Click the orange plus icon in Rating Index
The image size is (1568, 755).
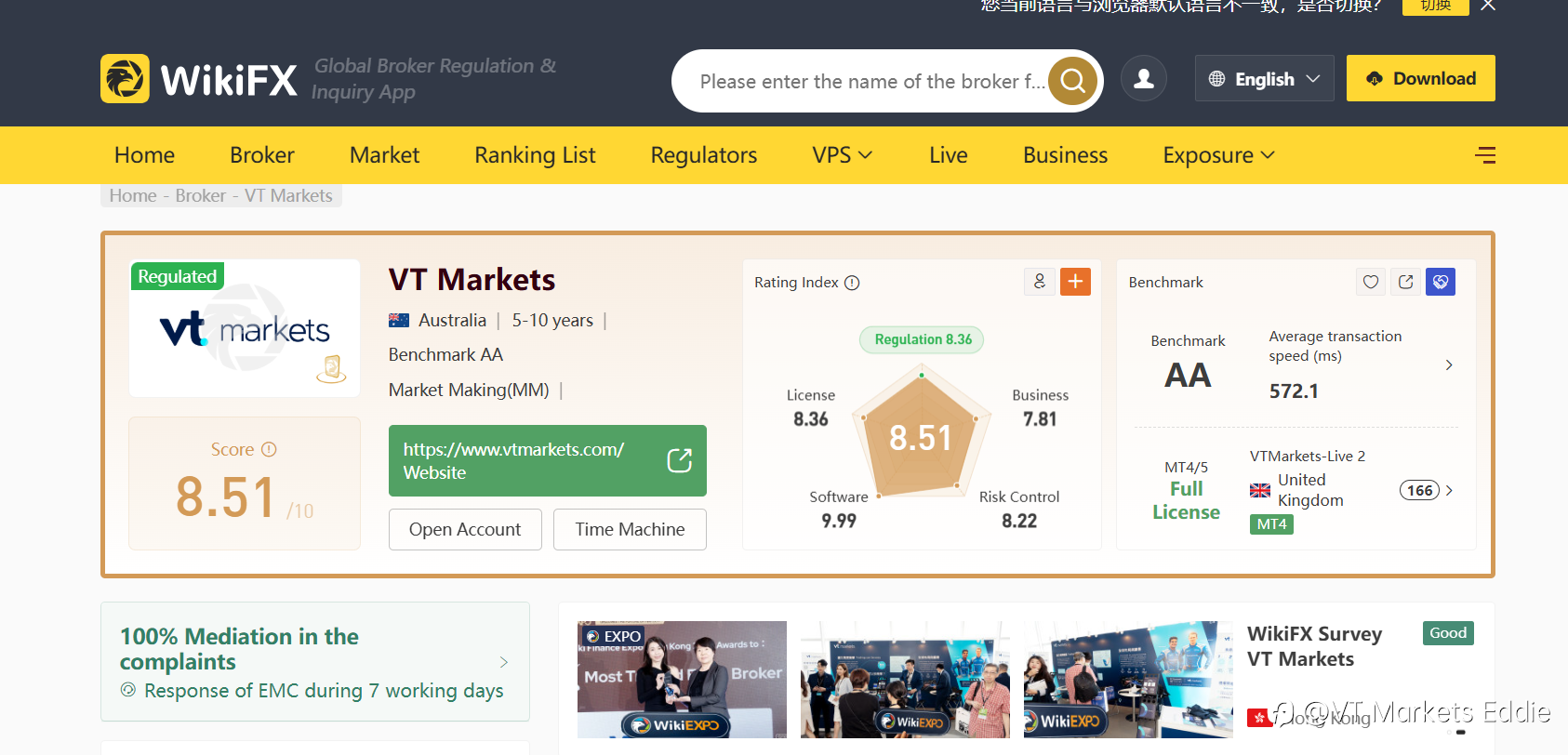coord(1075,282)
